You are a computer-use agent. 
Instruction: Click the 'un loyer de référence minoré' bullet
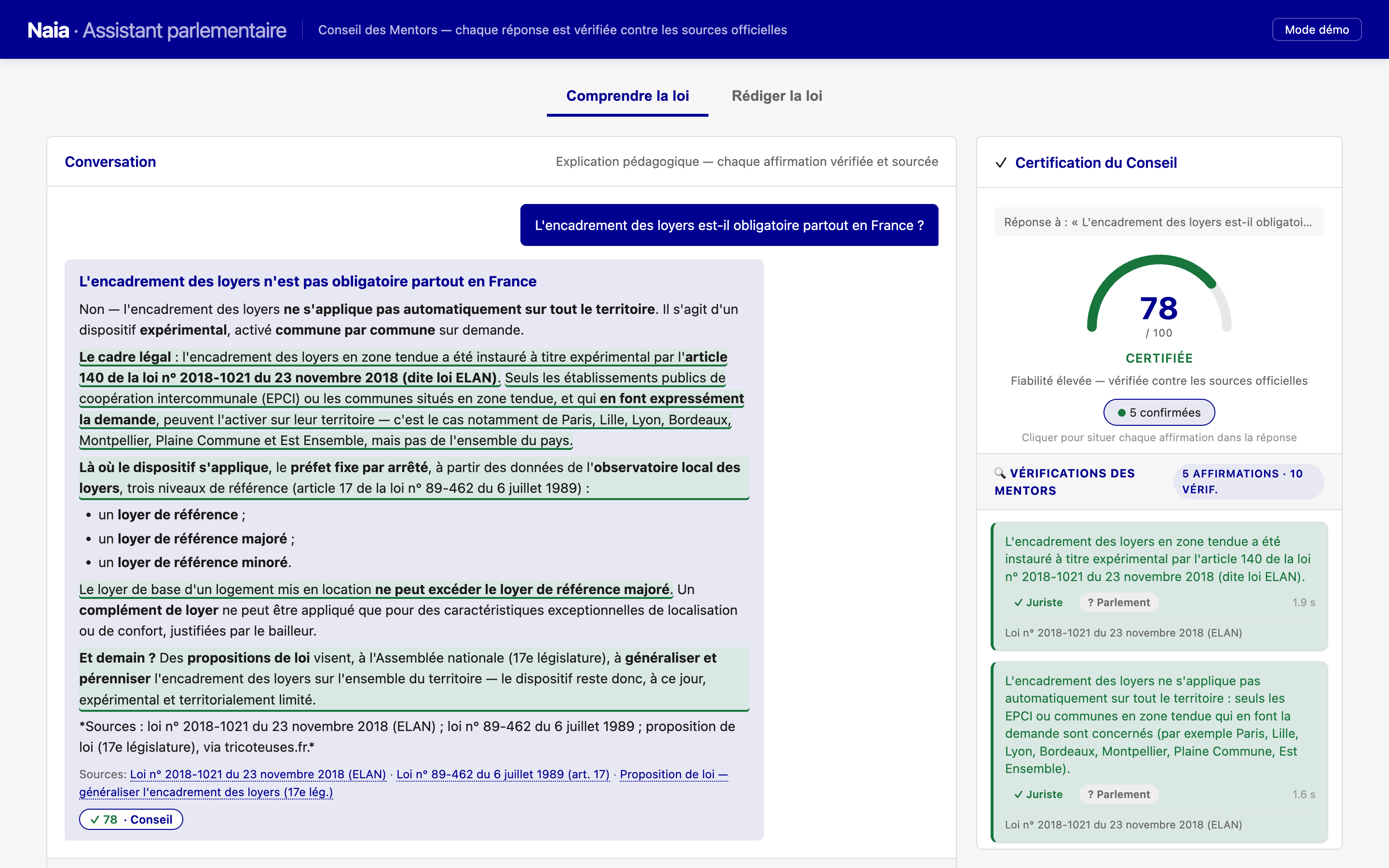194,562
